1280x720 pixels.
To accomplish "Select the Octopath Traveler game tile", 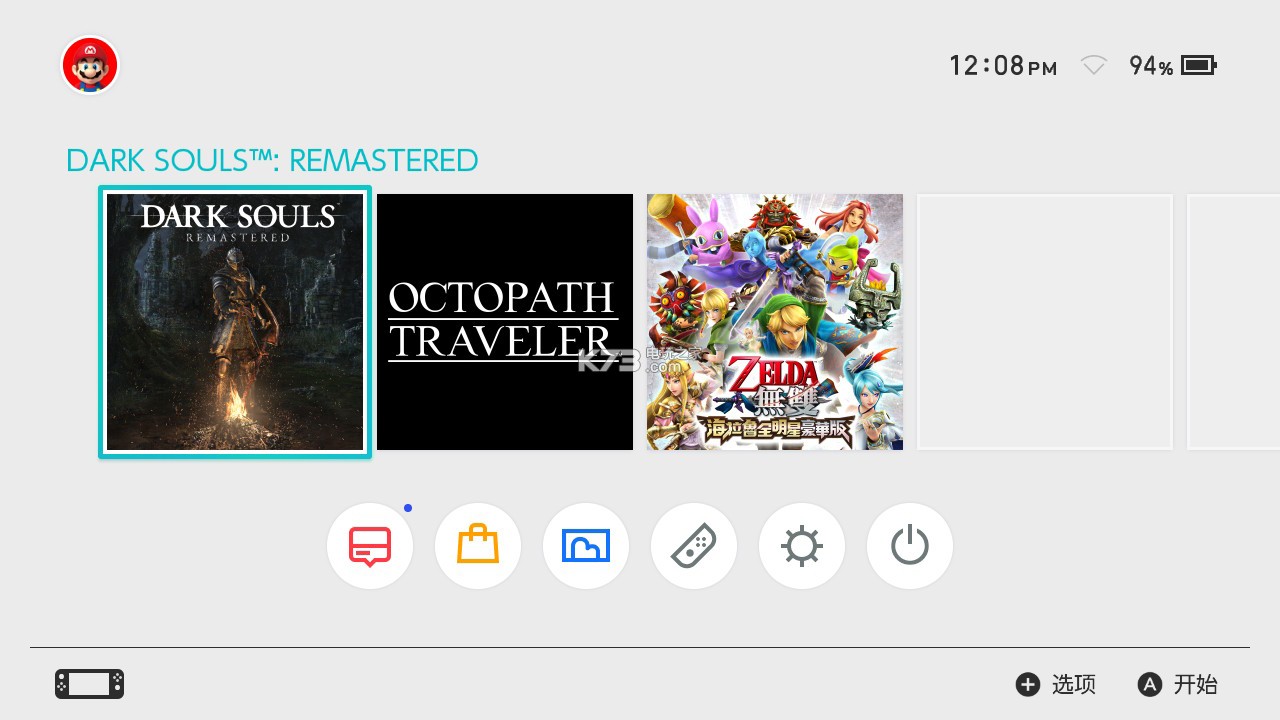I will [505, 322].
